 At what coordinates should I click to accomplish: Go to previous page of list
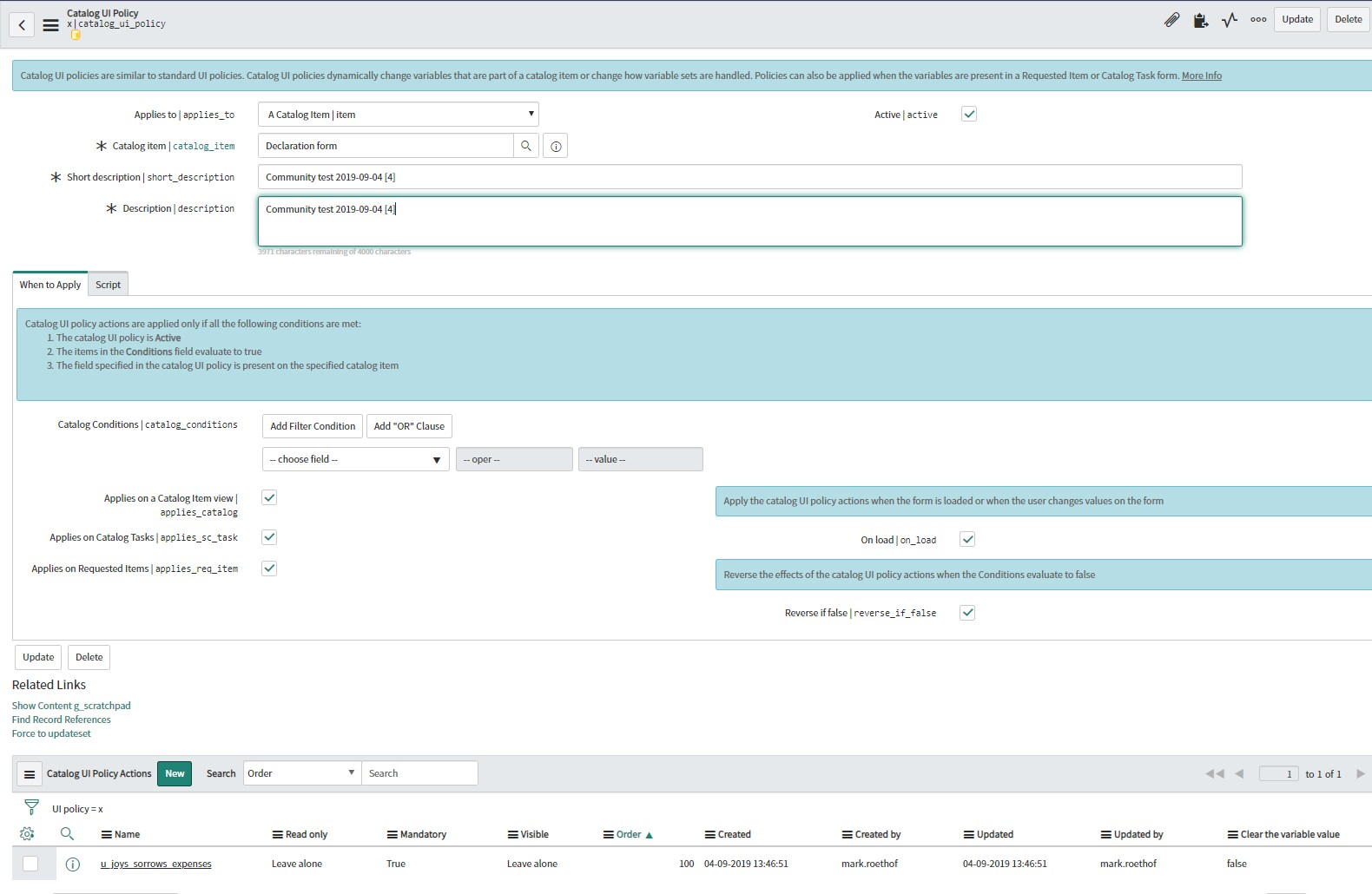pos(1239,773)
